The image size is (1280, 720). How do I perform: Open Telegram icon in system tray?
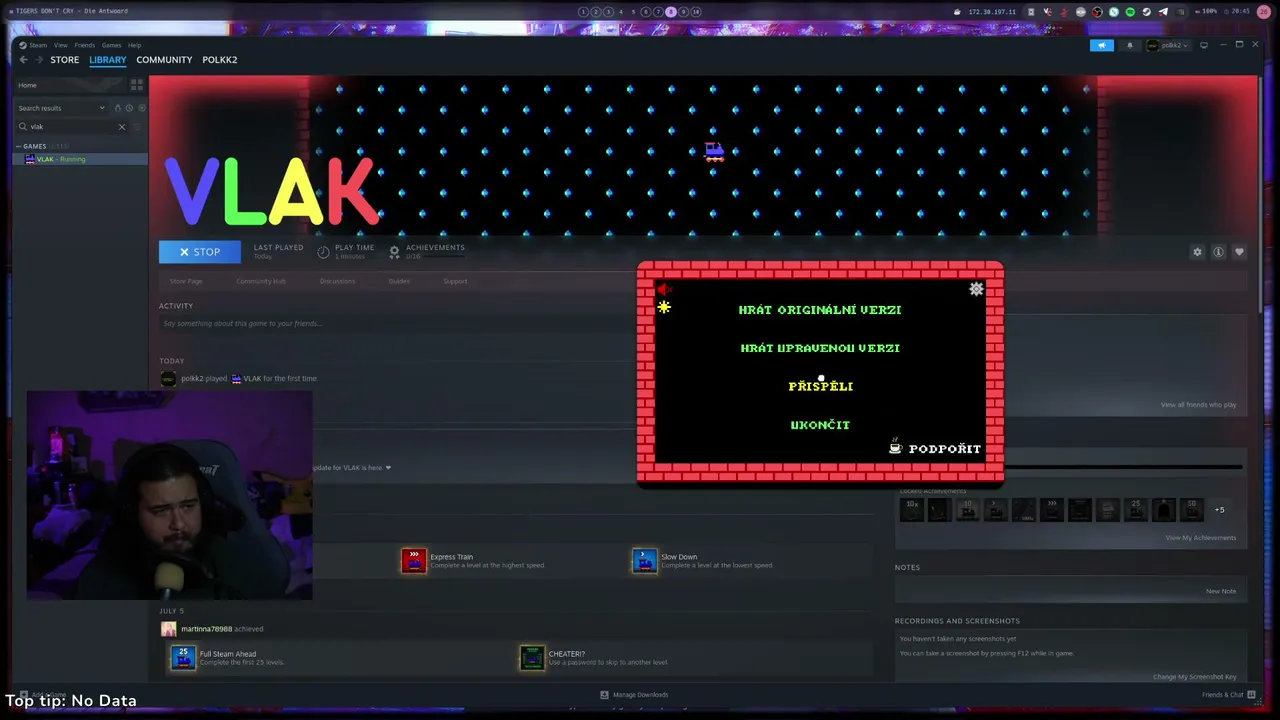coord(1162,12)
